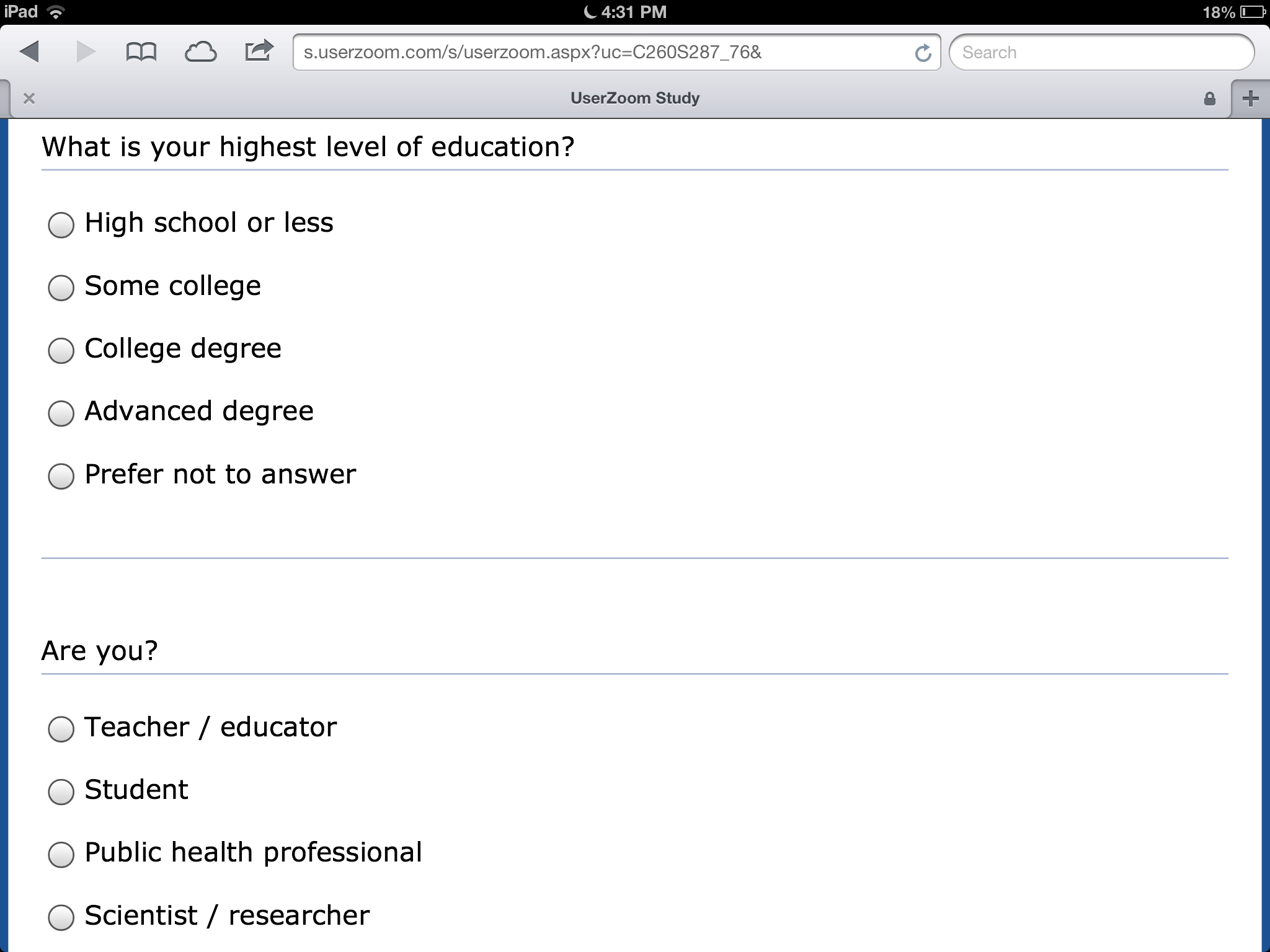Select Public health professional
This screenshot has height=952, width=1270.
61,854
